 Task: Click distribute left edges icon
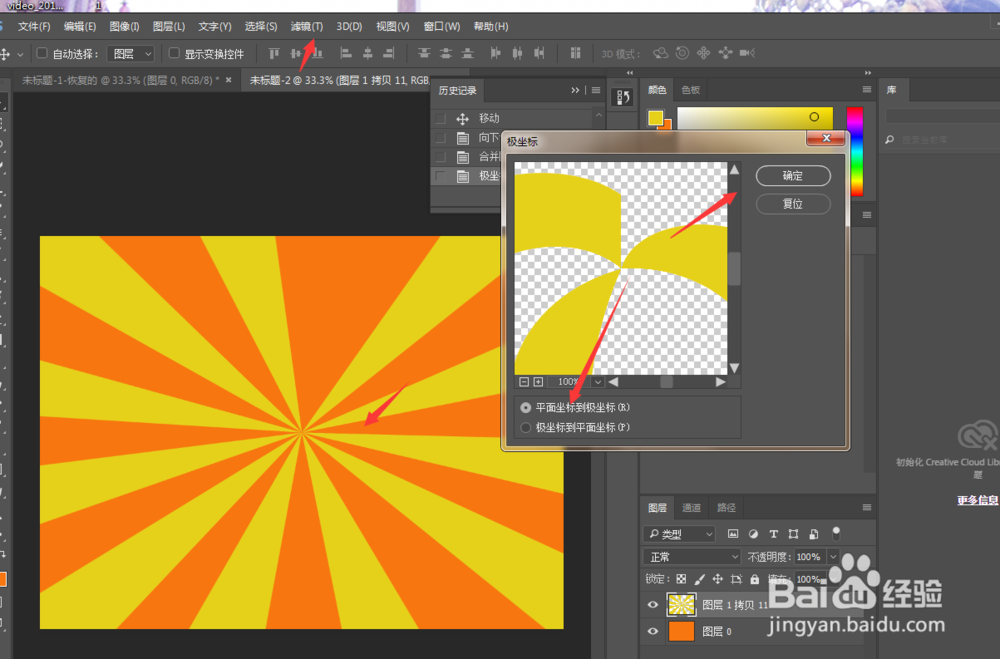(x=496, y=54)
